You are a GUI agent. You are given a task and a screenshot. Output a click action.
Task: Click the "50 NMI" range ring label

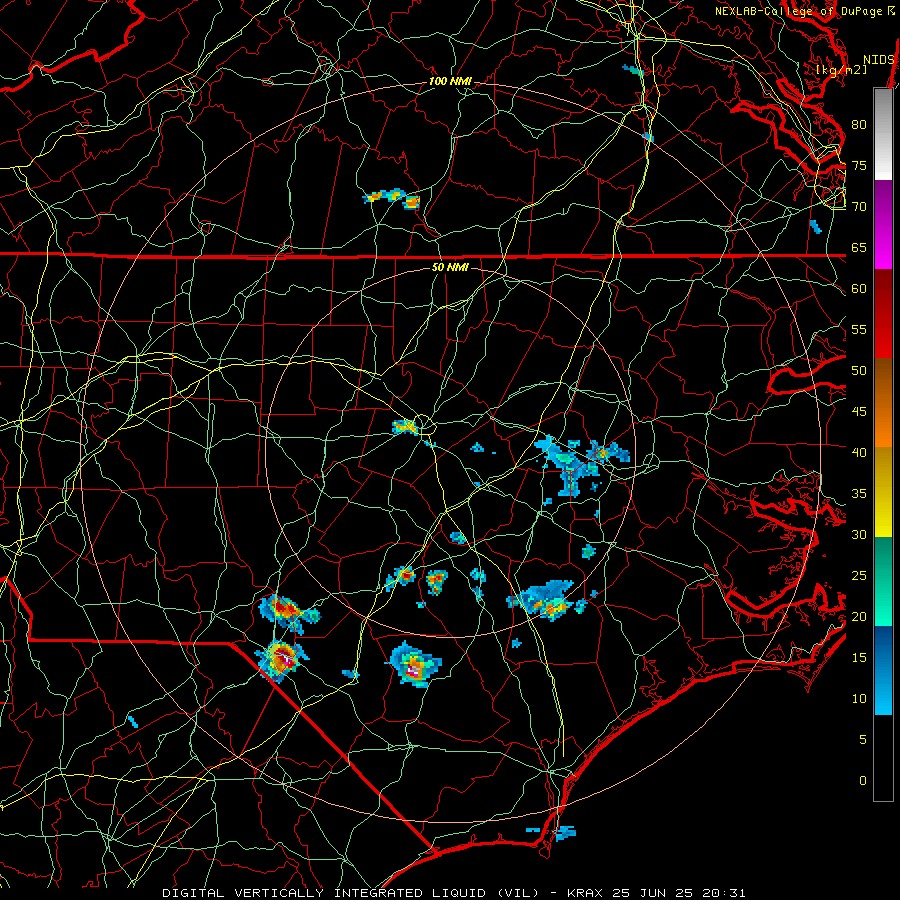pos(450,267)
